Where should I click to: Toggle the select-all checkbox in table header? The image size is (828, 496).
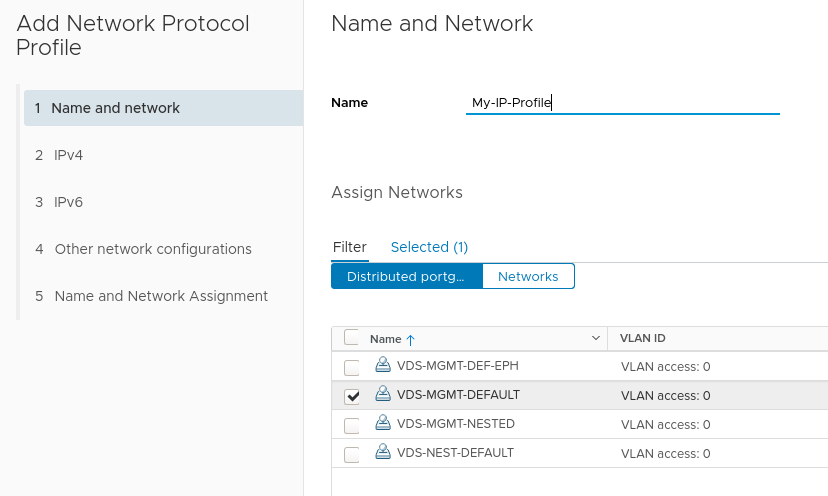click(x=351, y=337)
